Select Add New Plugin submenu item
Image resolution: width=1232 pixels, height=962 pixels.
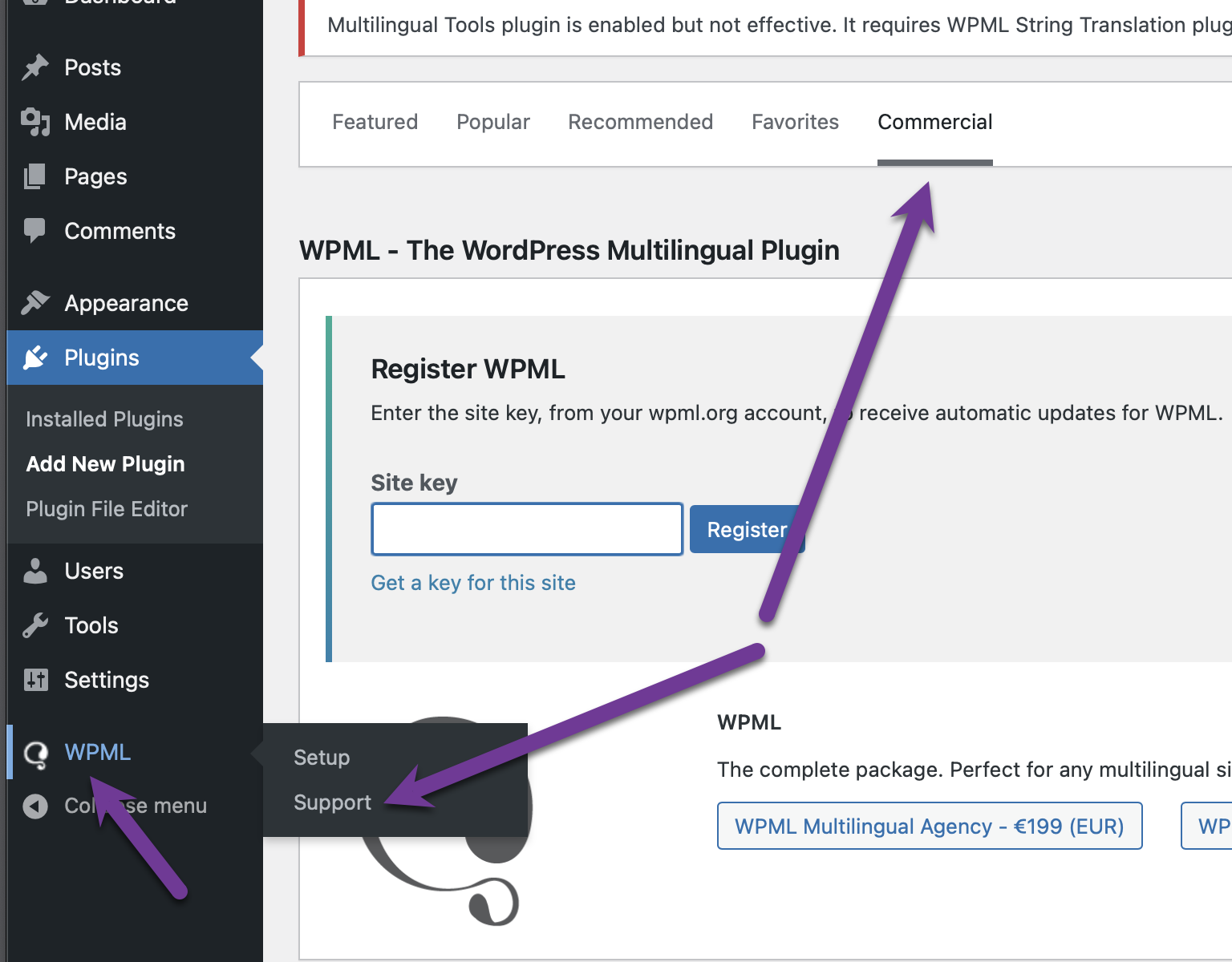pos(105,464)
